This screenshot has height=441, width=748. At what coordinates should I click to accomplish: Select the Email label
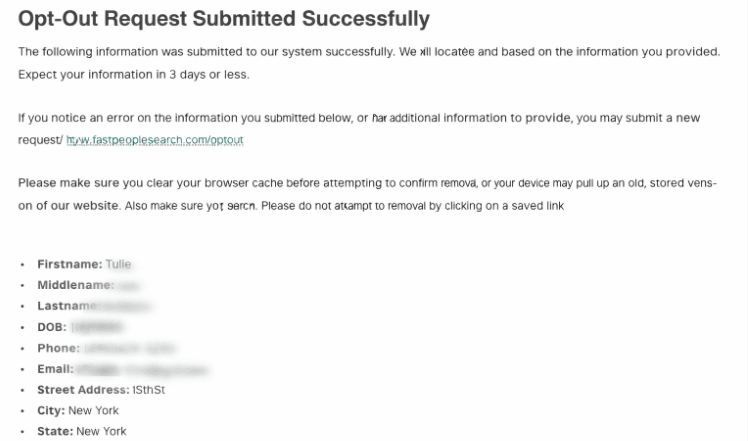pyautogui.click(x=56, y=369)
